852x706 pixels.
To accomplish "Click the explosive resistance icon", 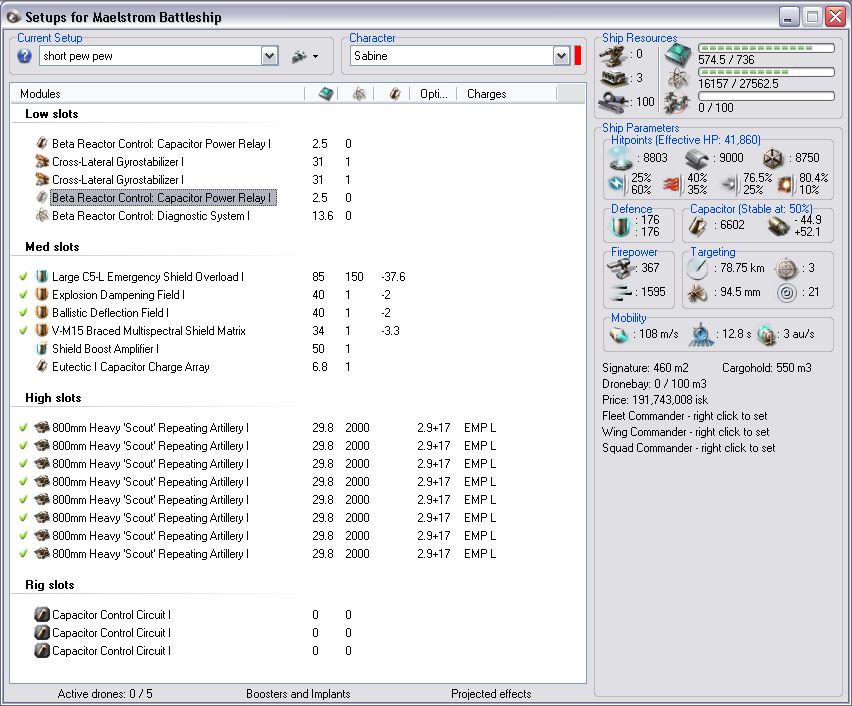I will (x=785, y=184).
